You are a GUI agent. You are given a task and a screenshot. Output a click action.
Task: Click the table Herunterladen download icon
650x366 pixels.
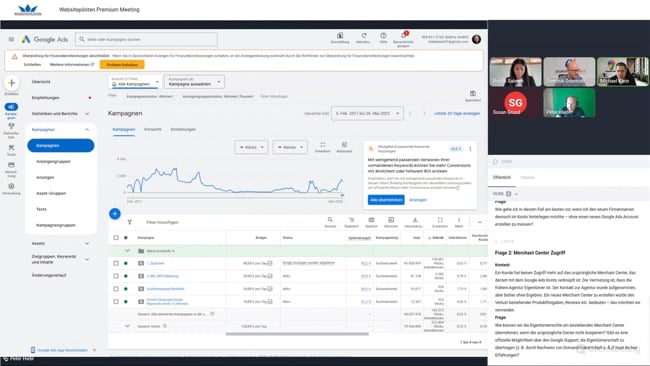(x=415, y=220)
